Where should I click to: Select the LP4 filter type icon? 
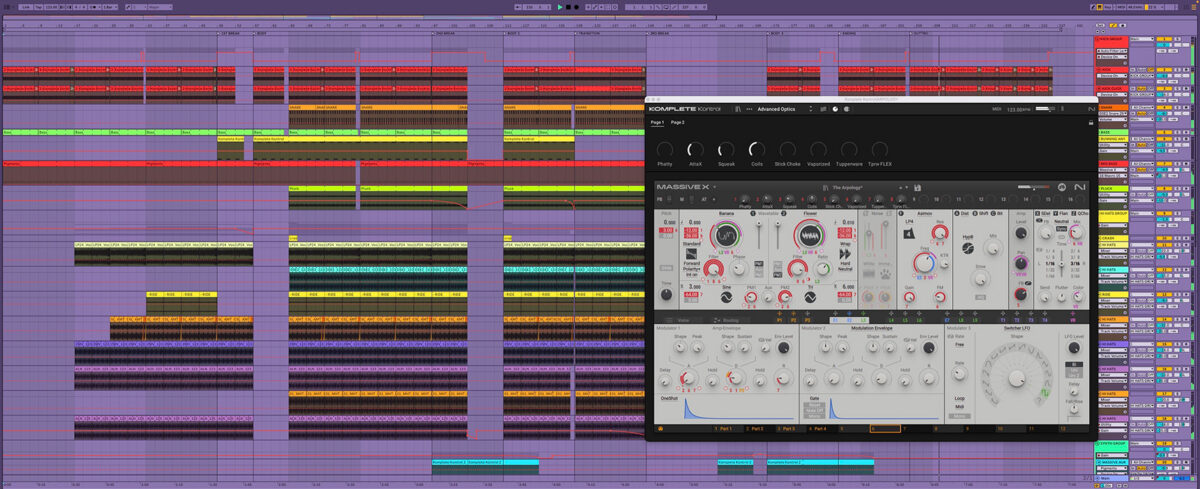pyautogui.click(x=908, y=233)
